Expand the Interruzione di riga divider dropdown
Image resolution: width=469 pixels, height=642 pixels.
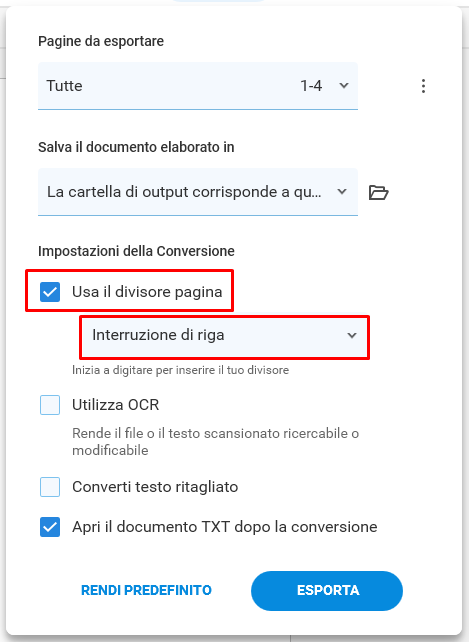click(351, 335)
